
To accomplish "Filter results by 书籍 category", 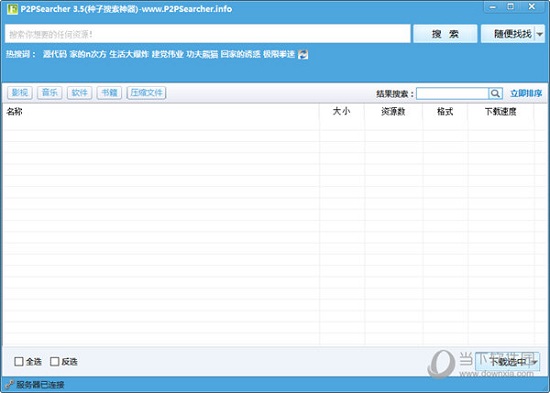I will point(109,93).
